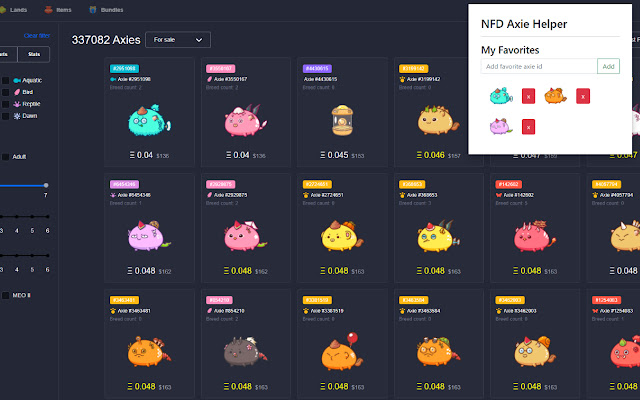Viewport: 640px width, 400px height.
Task: Open the orange balloon Axie #3381519 image
Action: [x=342, y=351]
